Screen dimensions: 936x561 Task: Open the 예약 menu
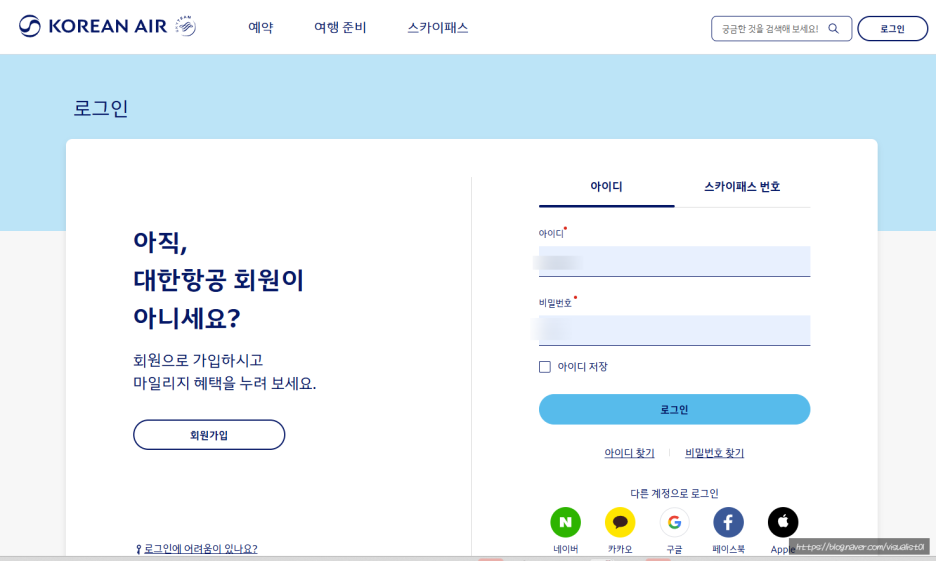pos(261,27)
